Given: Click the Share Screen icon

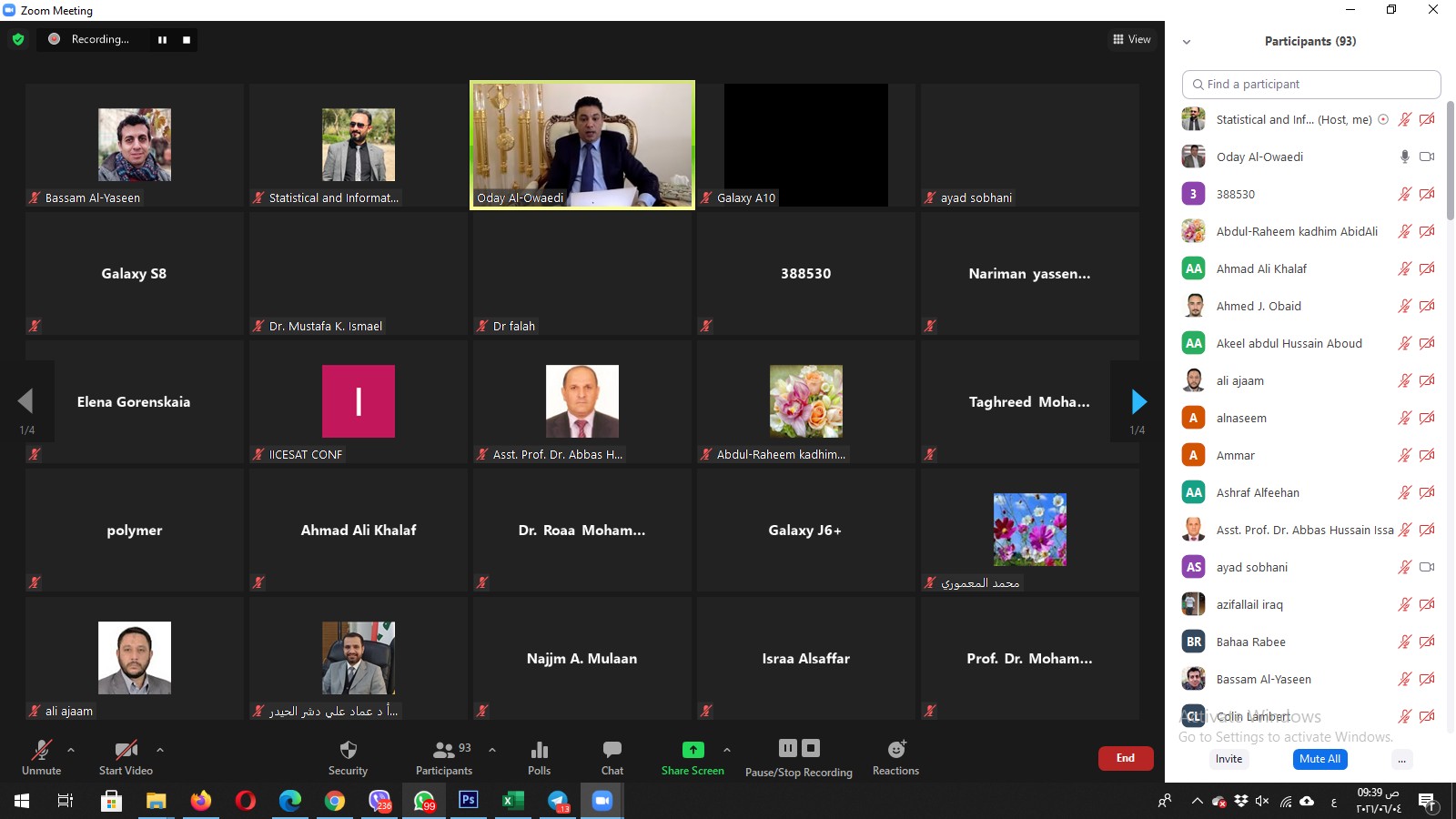Looking at the screenshot, I should coord(693,750).
